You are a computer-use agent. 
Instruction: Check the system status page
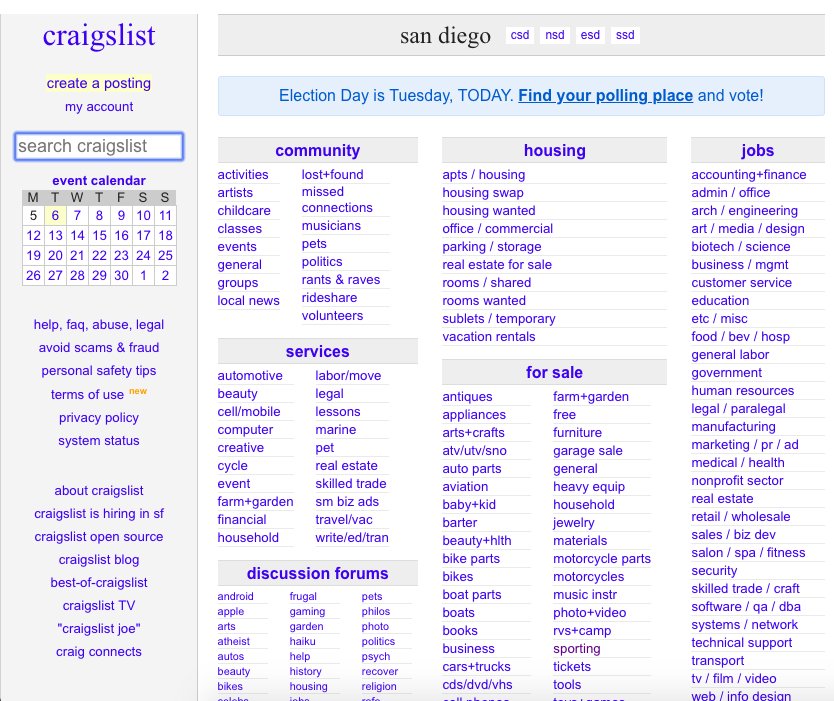click(x=99, y=440)
